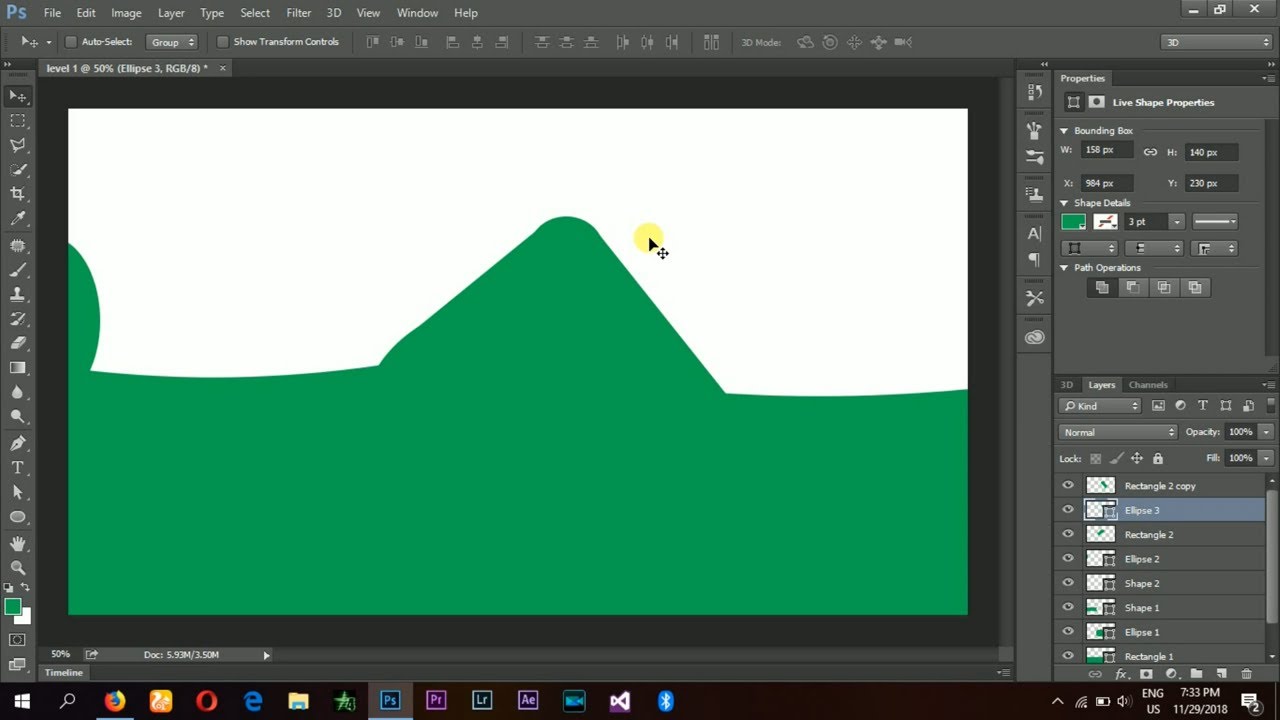Click the shape fill color swatch
Viewport: 1280px width, 720px height.
tap(1074, 222)
